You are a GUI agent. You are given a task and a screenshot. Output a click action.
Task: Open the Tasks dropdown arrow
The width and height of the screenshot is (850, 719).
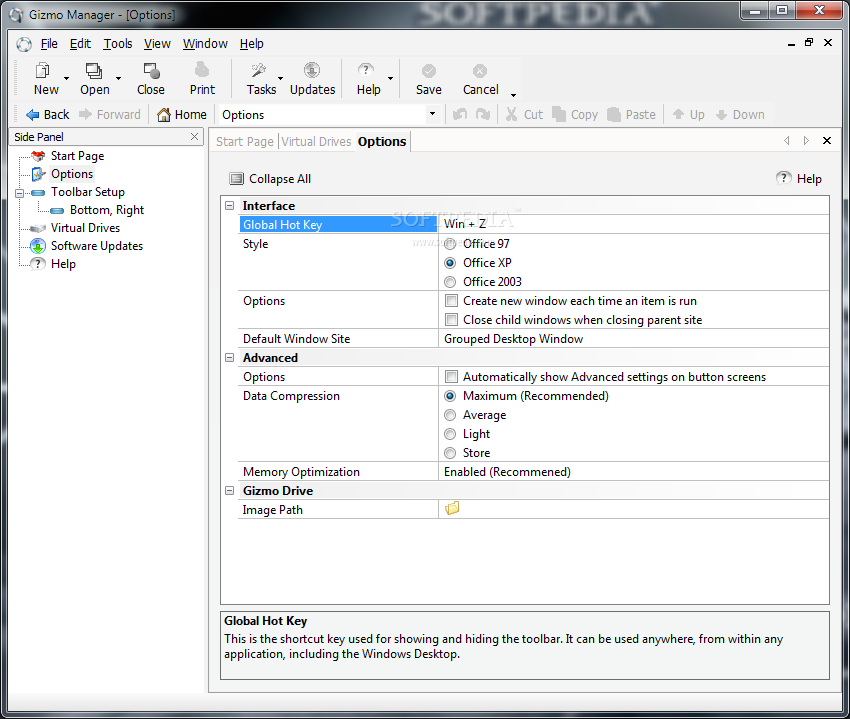[280, 79]
